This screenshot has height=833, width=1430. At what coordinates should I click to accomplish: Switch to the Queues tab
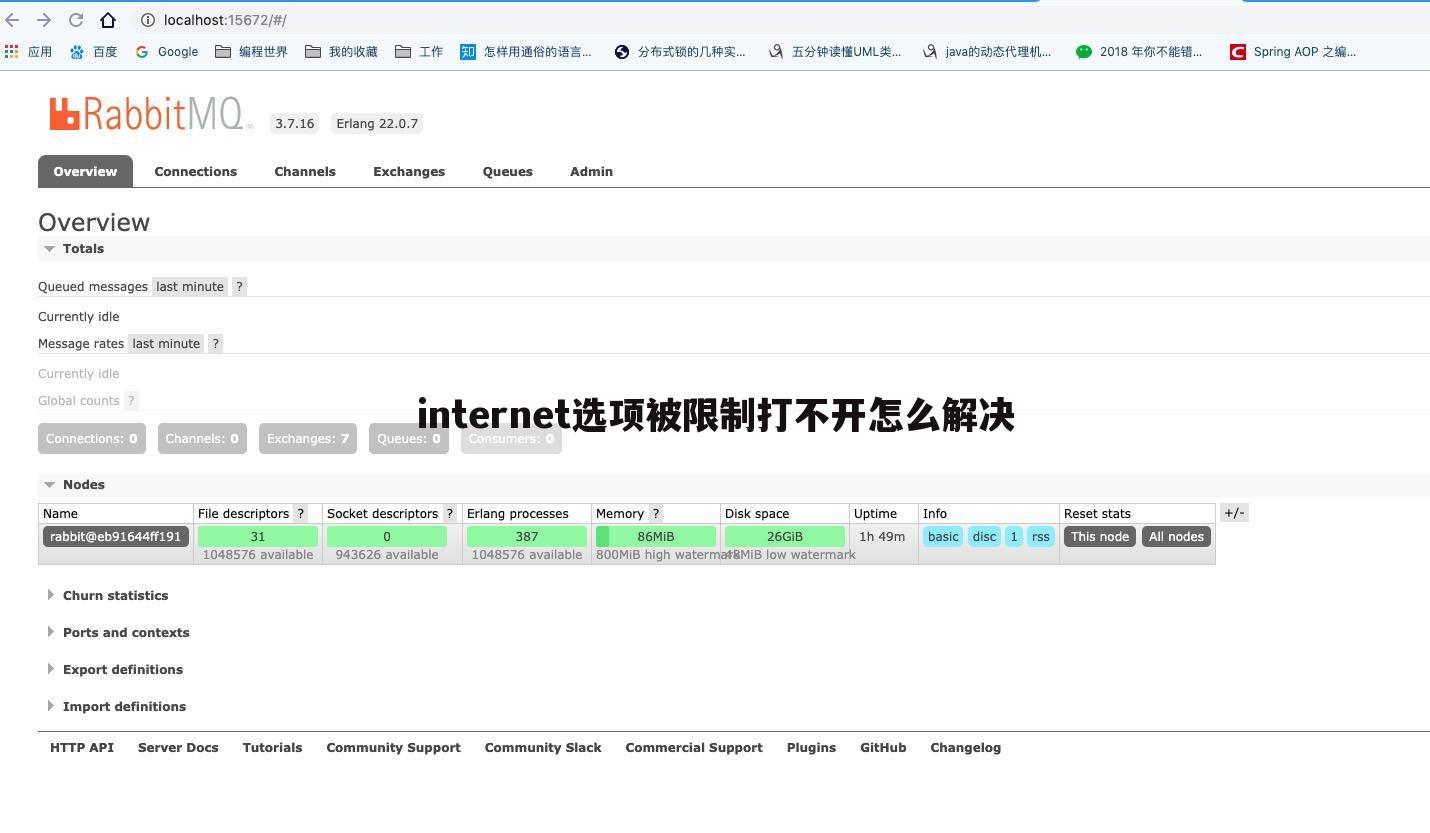508,171
